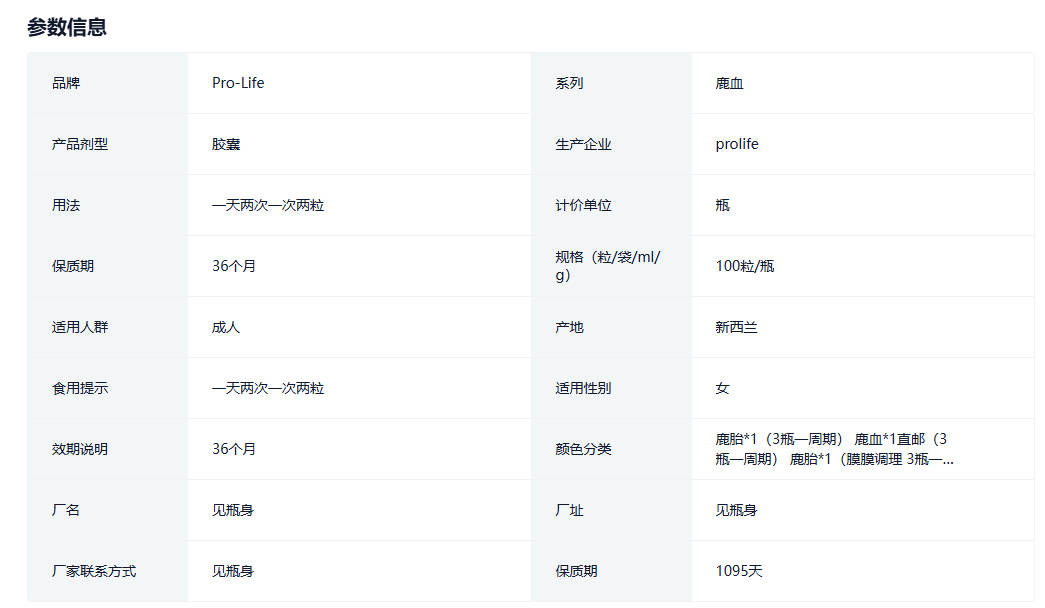
Task: Select the Pro-Life brand value
Action: click(238, 83)
